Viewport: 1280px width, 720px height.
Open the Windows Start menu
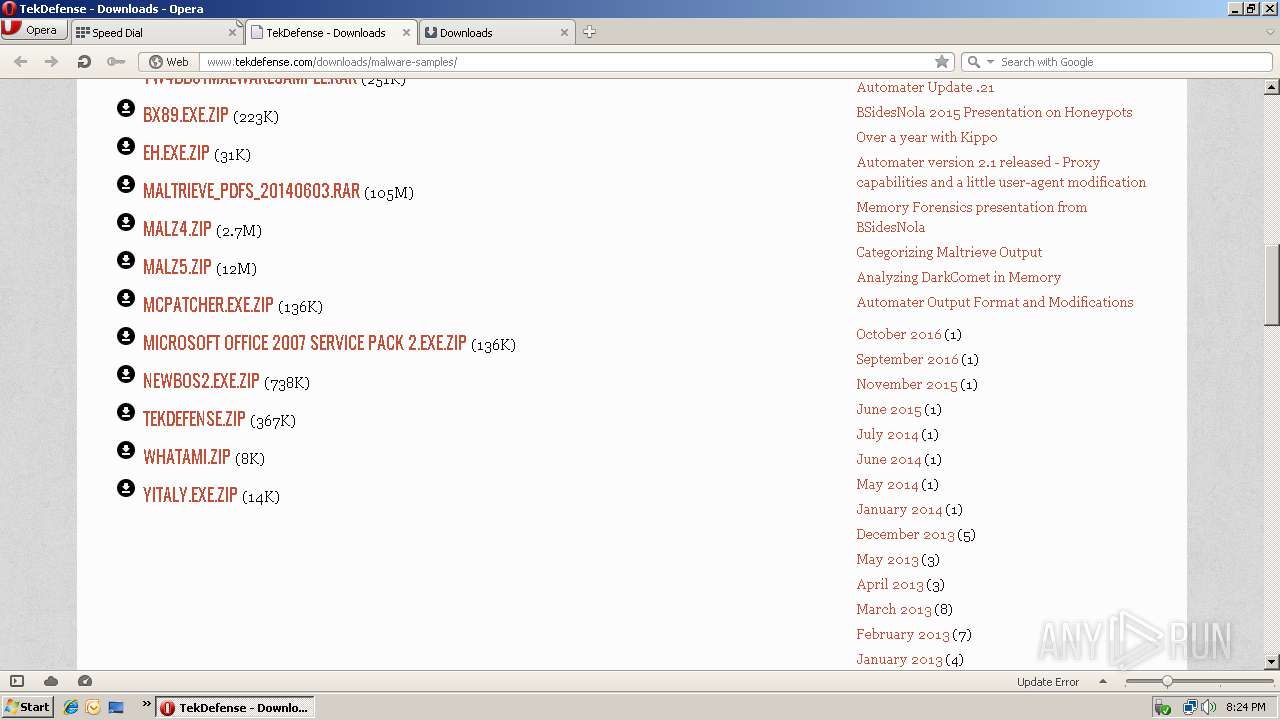point(27,707)
